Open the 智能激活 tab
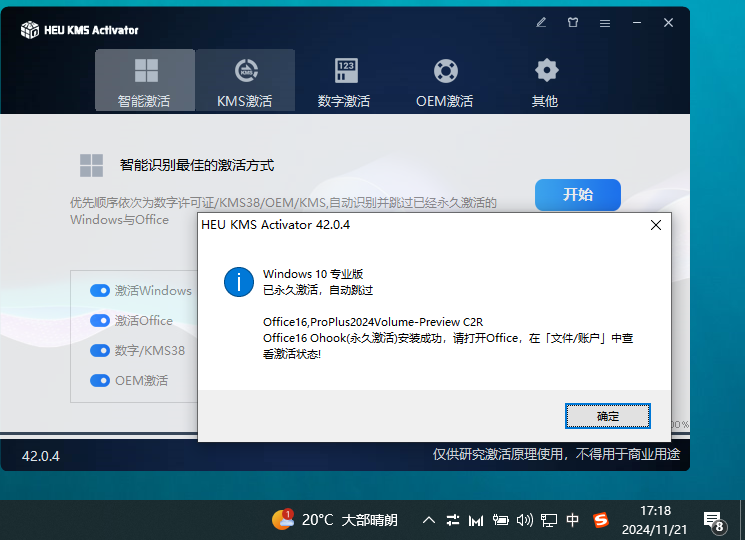This screenshot has height=540, width=745. 145,80
